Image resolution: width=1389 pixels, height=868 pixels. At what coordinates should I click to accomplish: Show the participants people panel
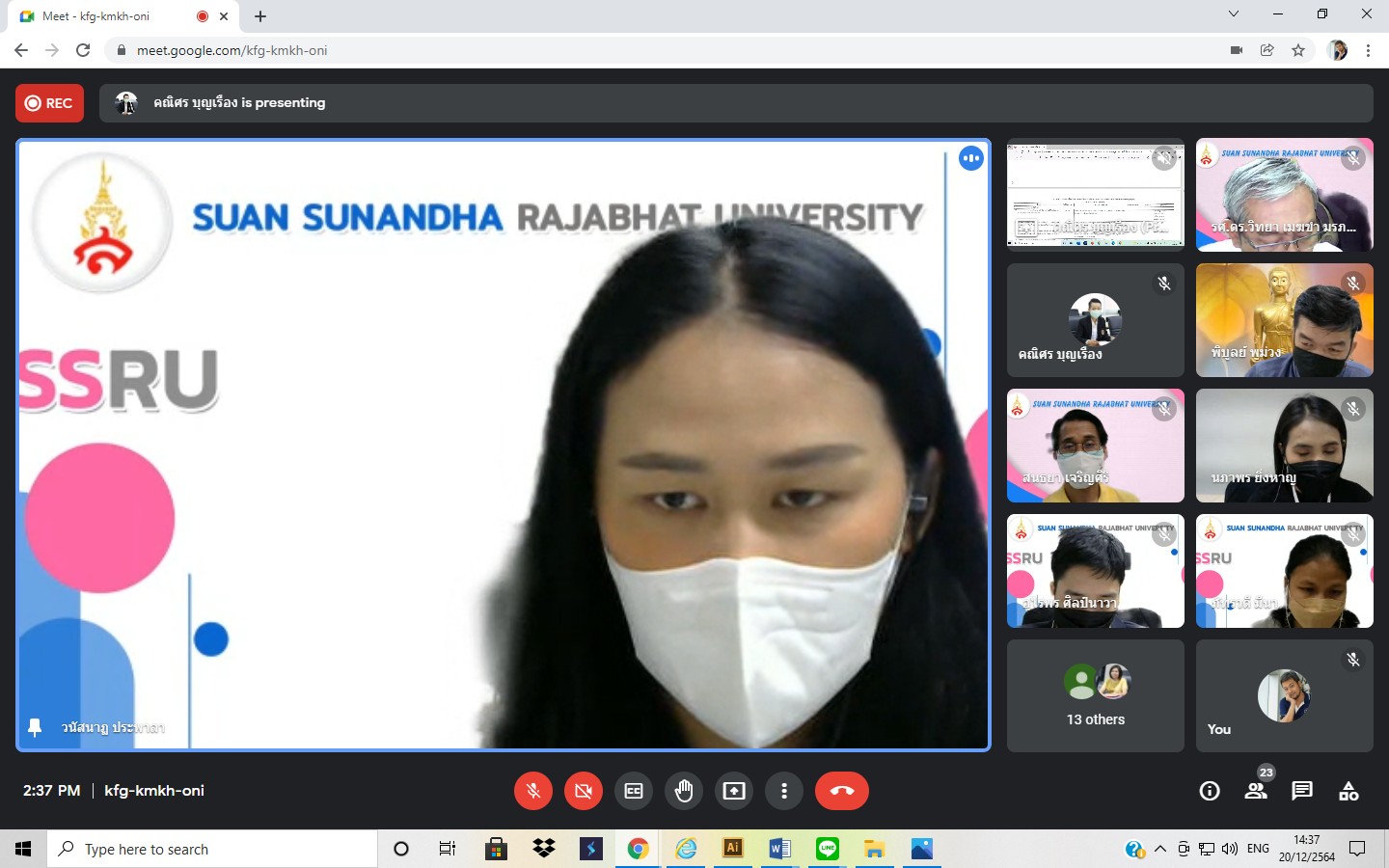tap(1255, 791)
